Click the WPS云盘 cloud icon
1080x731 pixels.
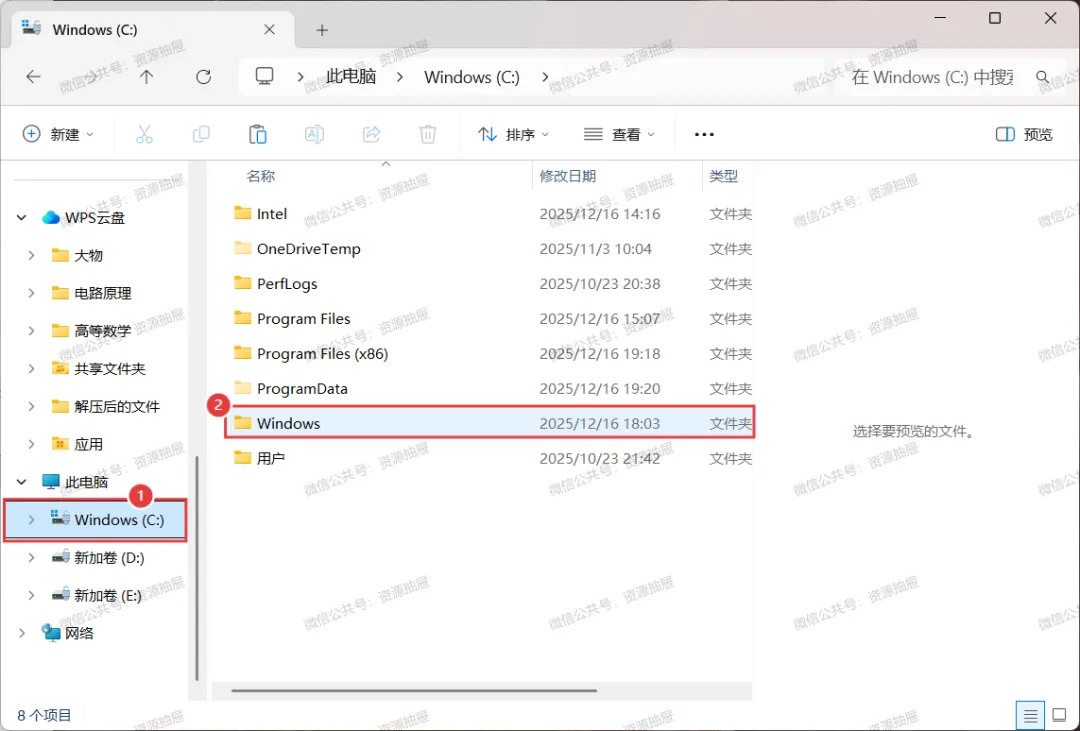(50, 218)
